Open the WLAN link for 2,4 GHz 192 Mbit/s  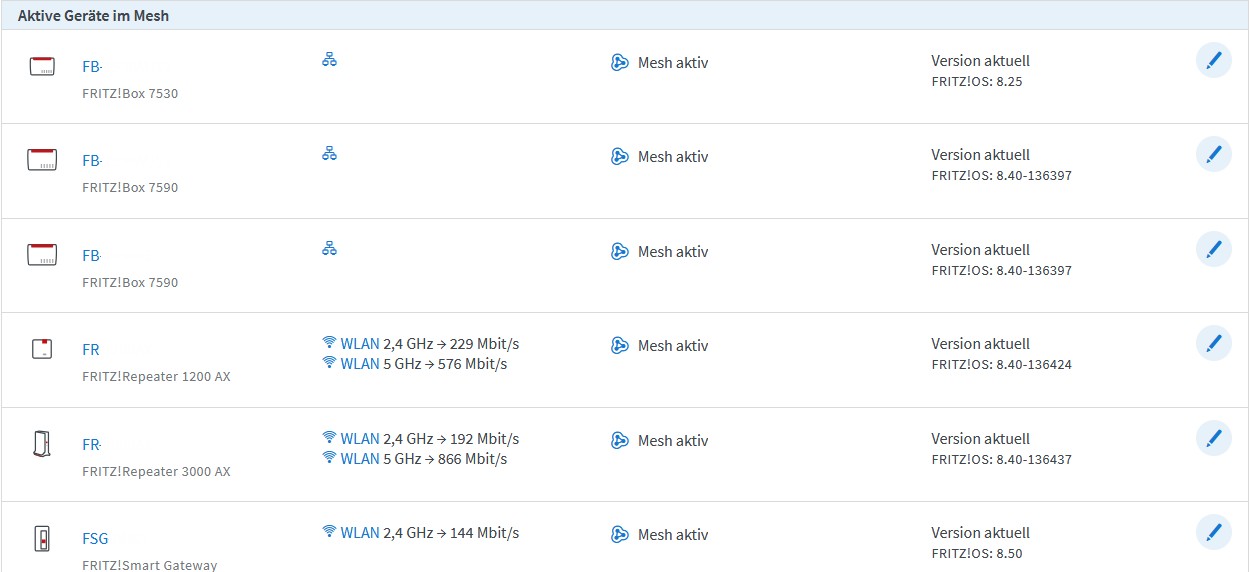coord(360,439)
